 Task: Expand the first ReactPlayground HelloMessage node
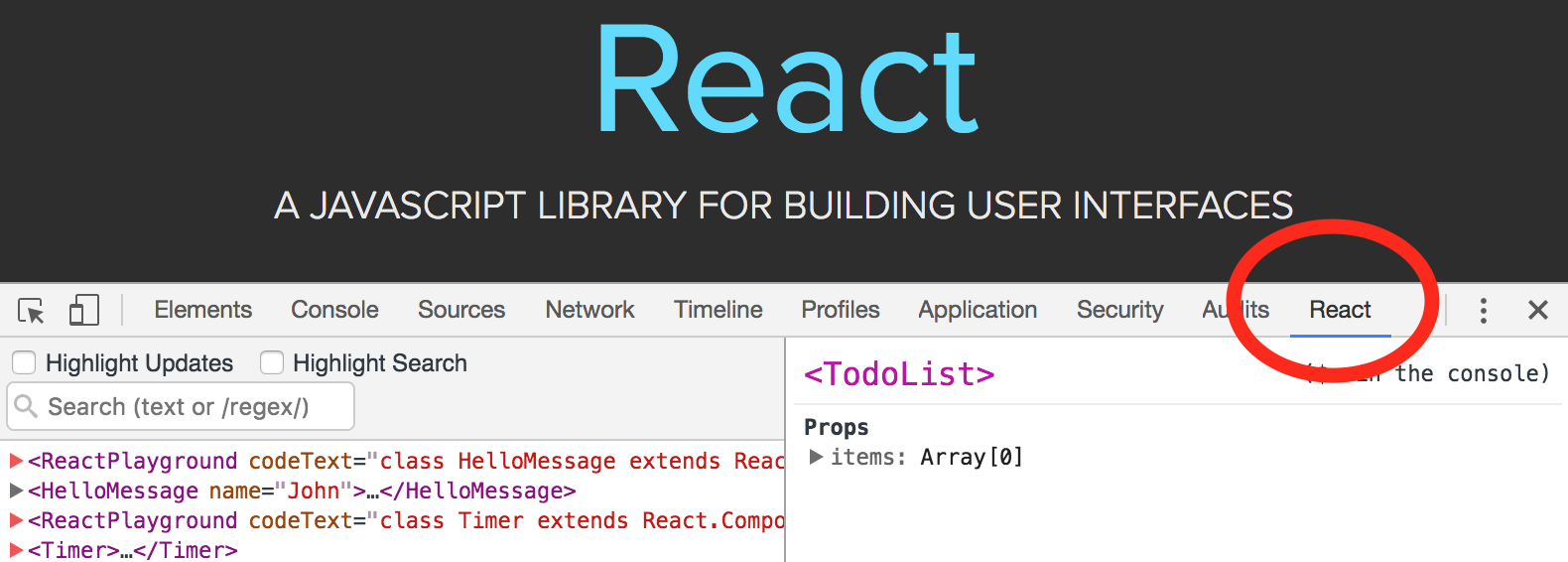[16, 461]
